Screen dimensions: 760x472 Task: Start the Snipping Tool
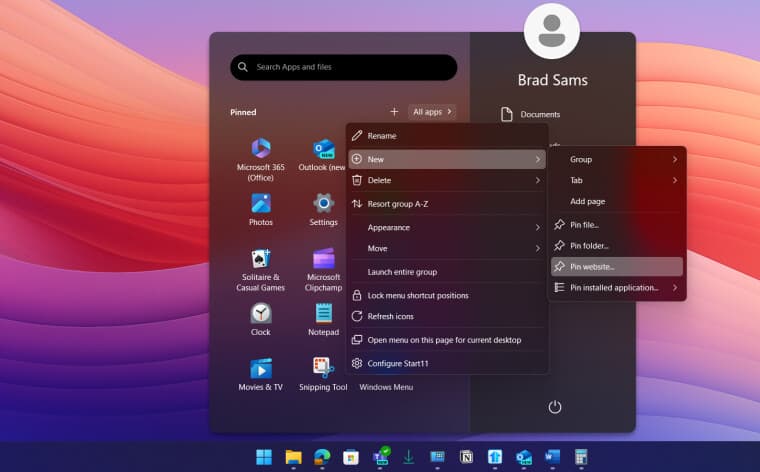[323, 368]
